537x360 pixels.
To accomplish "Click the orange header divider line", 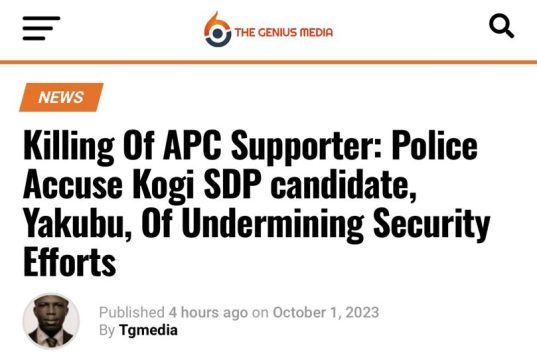I will (268, 62).
